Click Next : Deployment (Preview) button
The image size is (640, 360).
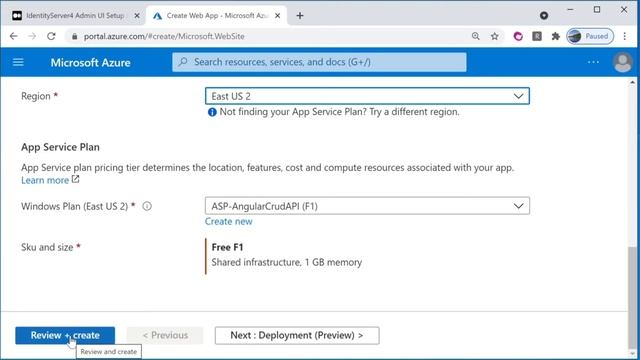click(297, 336)
